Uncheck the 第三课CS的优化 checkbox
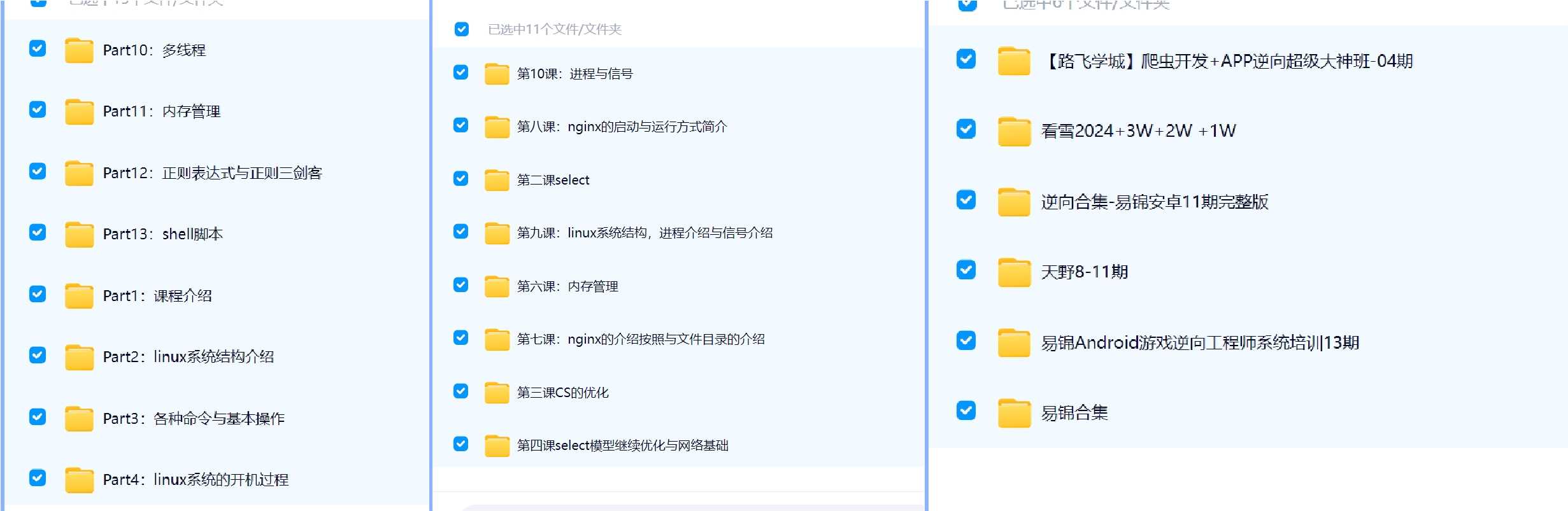 pos(460,391)
